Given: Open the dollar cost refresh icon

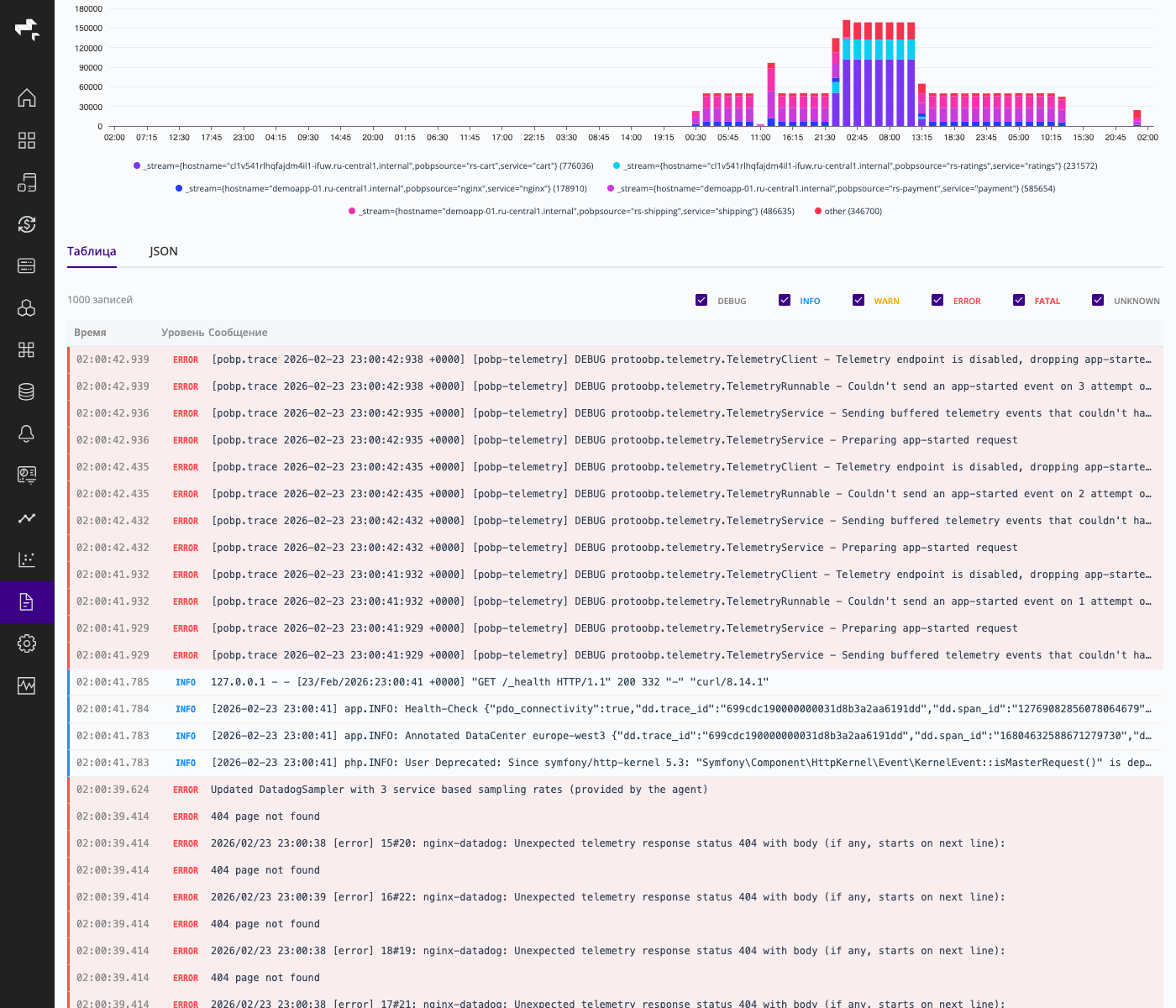Looking at the screenshot, I should pyautogui.click(x=27, y=223).
